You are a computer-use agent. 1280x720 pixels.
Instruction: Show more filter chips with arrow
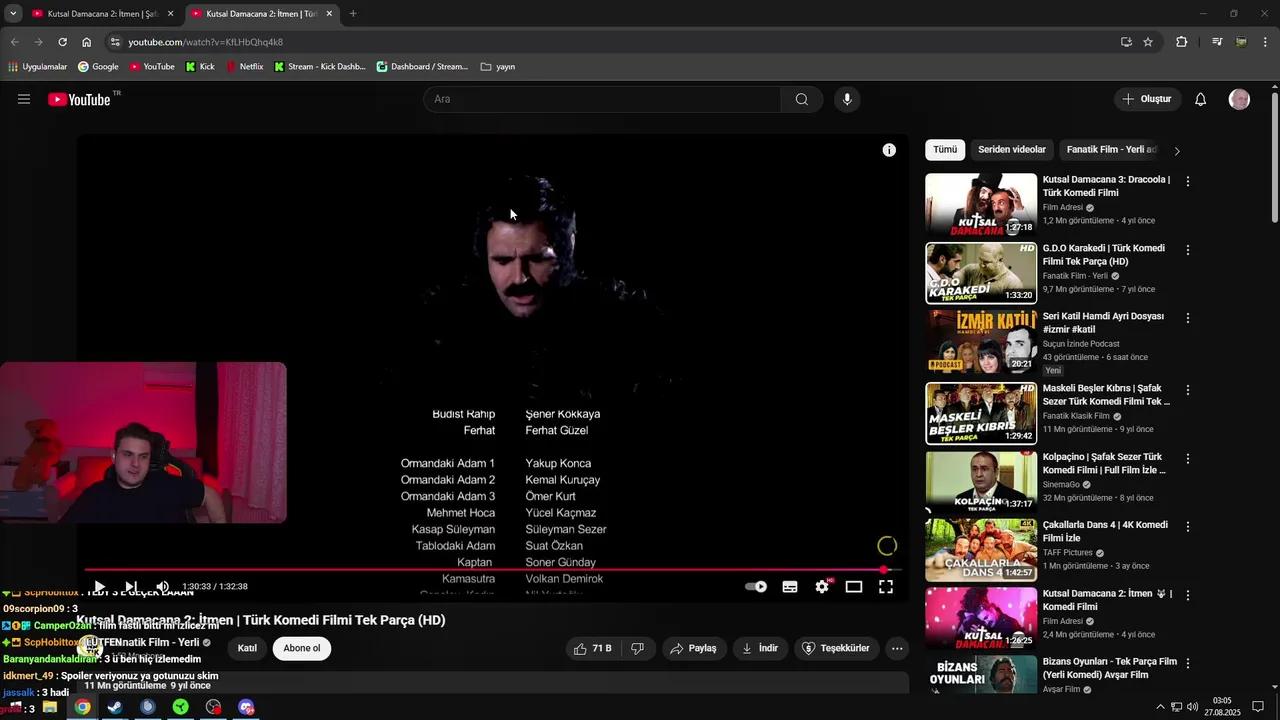[x=1177, y=151]
